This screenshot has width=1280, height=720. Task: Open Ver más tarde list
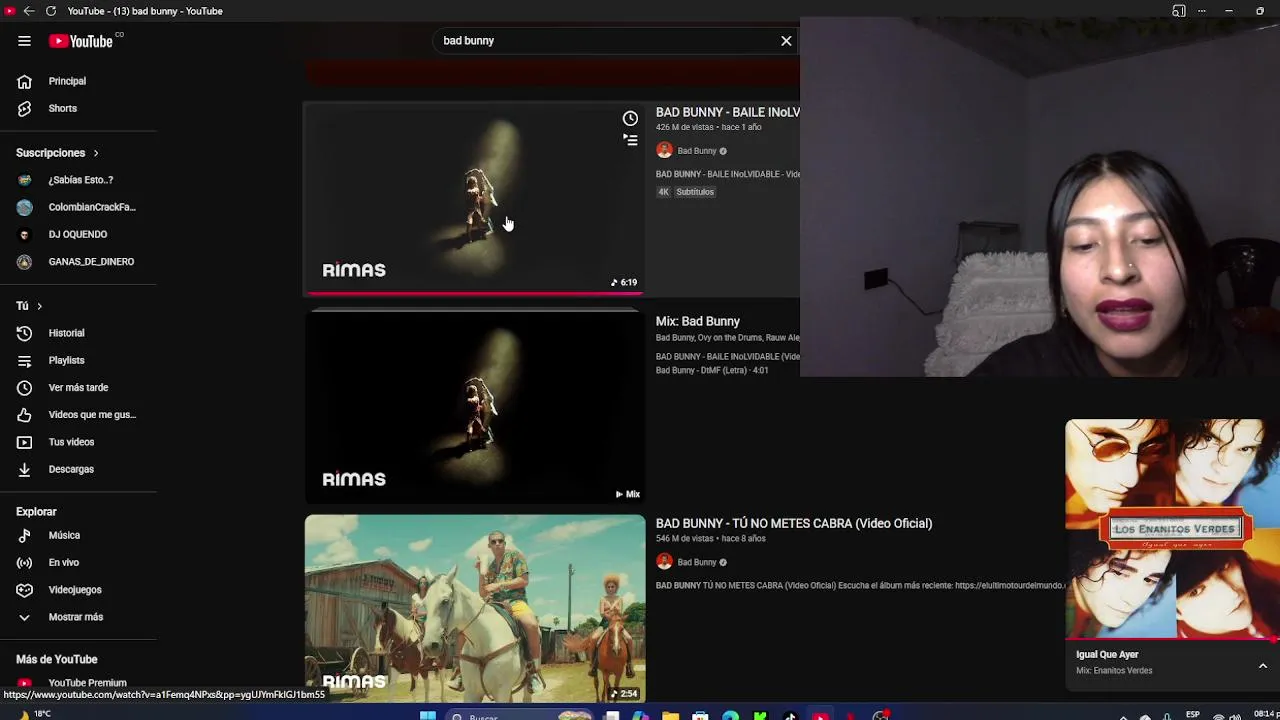78,387
